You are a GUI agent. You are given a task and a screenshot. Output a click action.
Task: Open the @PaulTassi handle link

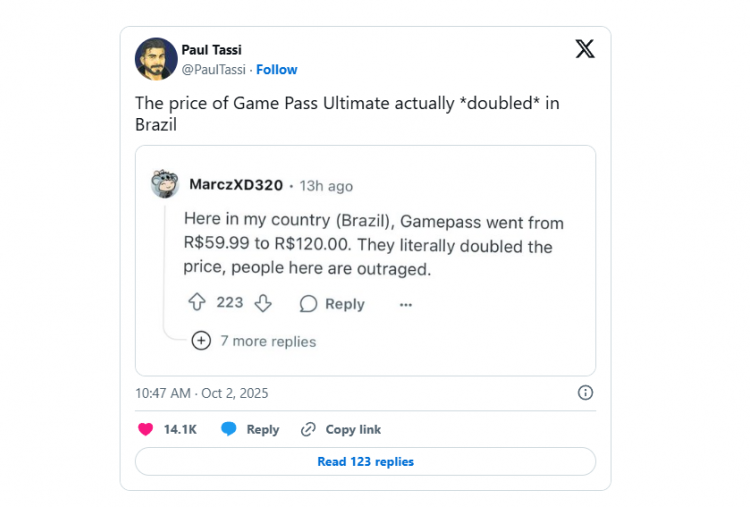(213, 70)
